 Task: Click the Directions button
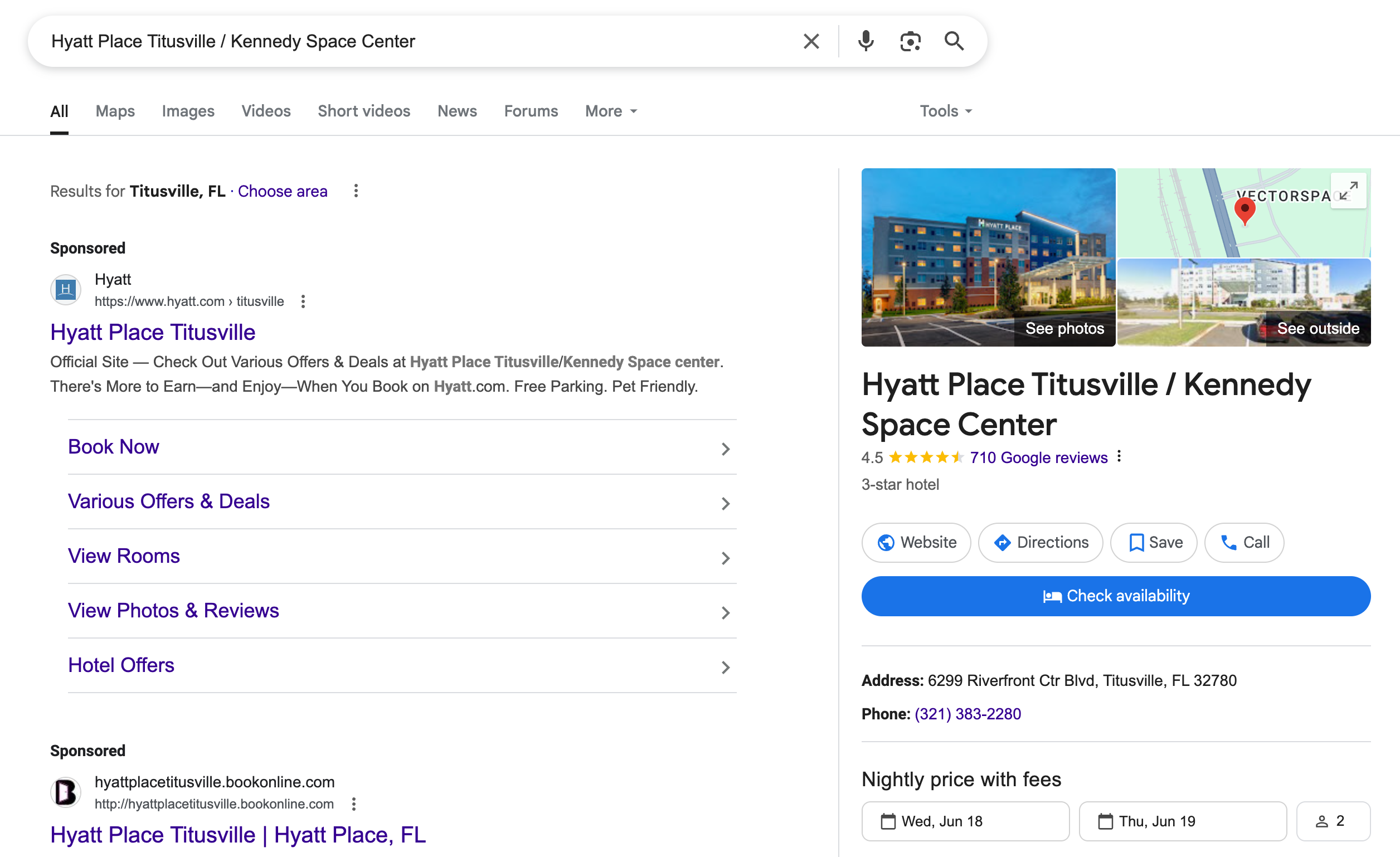click(1041, 542)
